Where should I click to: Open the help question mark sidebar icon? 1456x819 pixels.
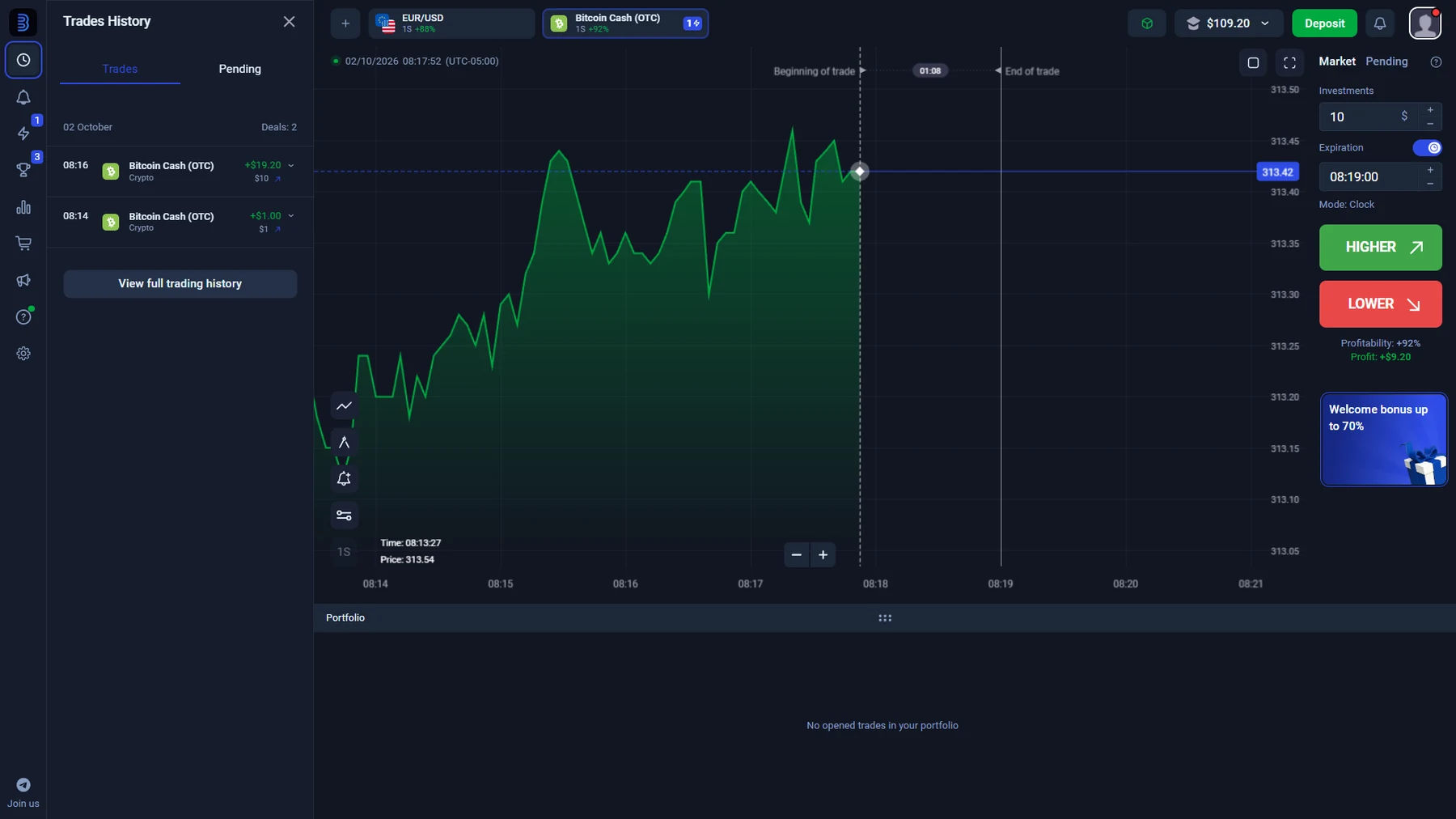click(x=23, y=316)
